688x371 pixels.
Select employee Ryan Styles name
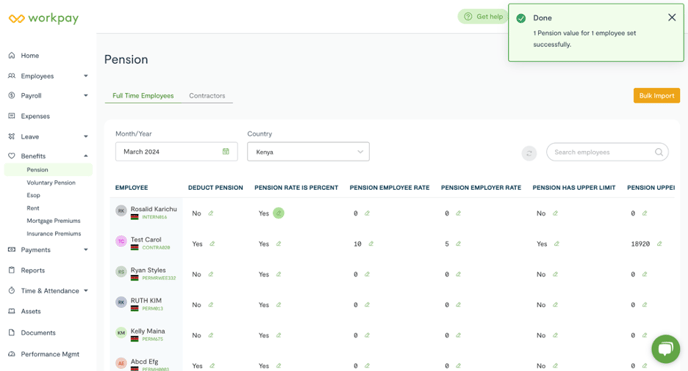pyautogui.click(x=148, y=270)
